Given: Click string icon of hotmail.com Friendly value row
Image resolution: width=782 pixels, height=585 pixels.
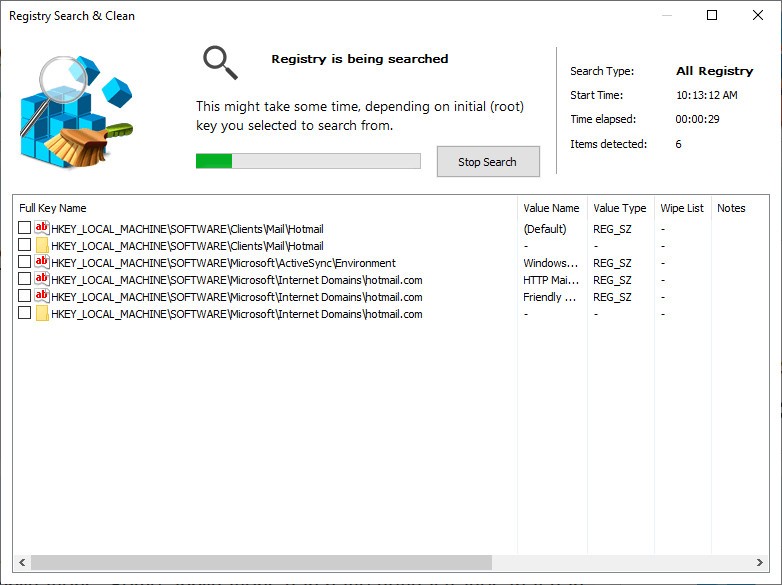Looking at the screenshot, I should (x=42, y=297).
